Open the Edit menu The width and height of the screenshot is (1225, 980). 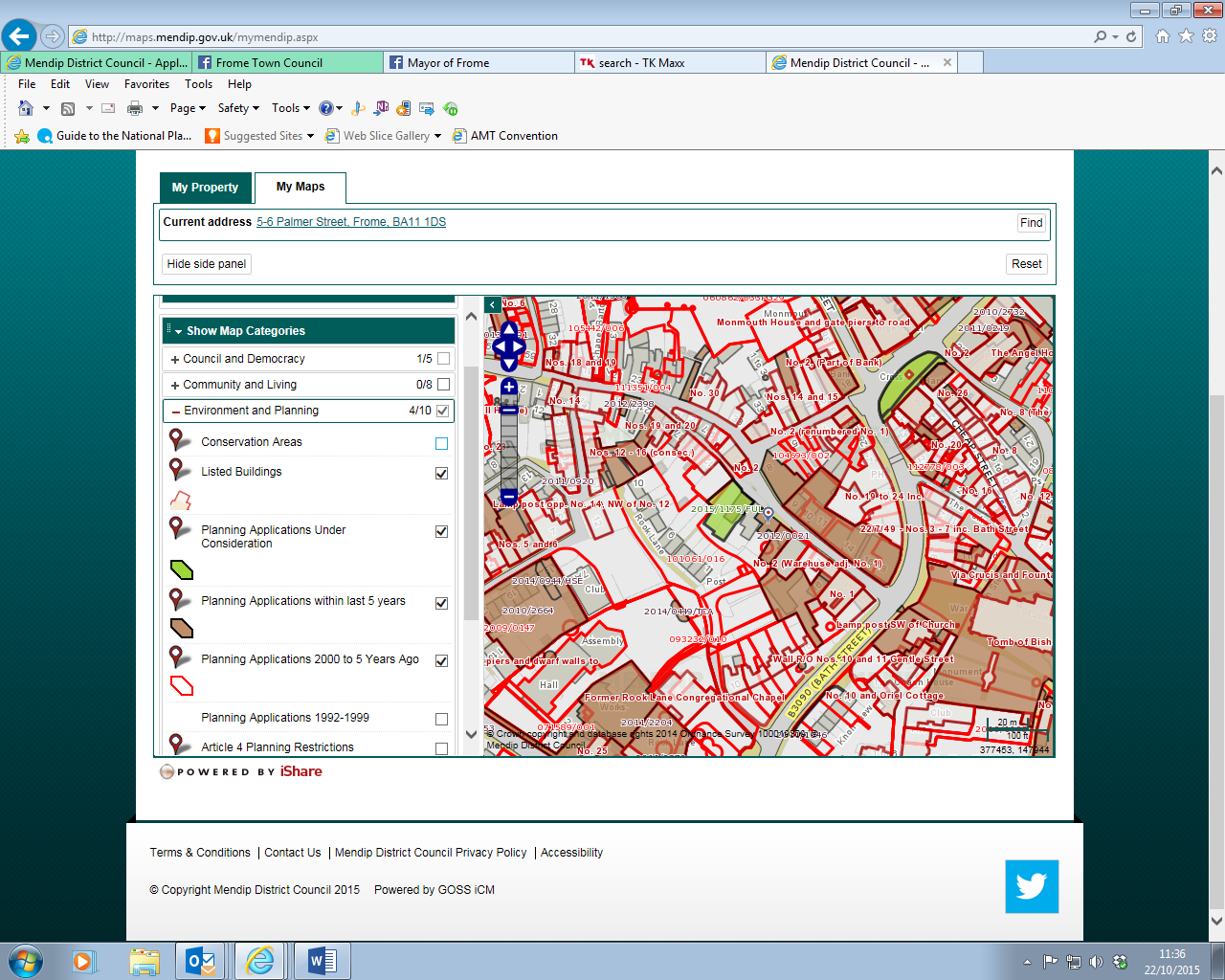tap(60, 84)
